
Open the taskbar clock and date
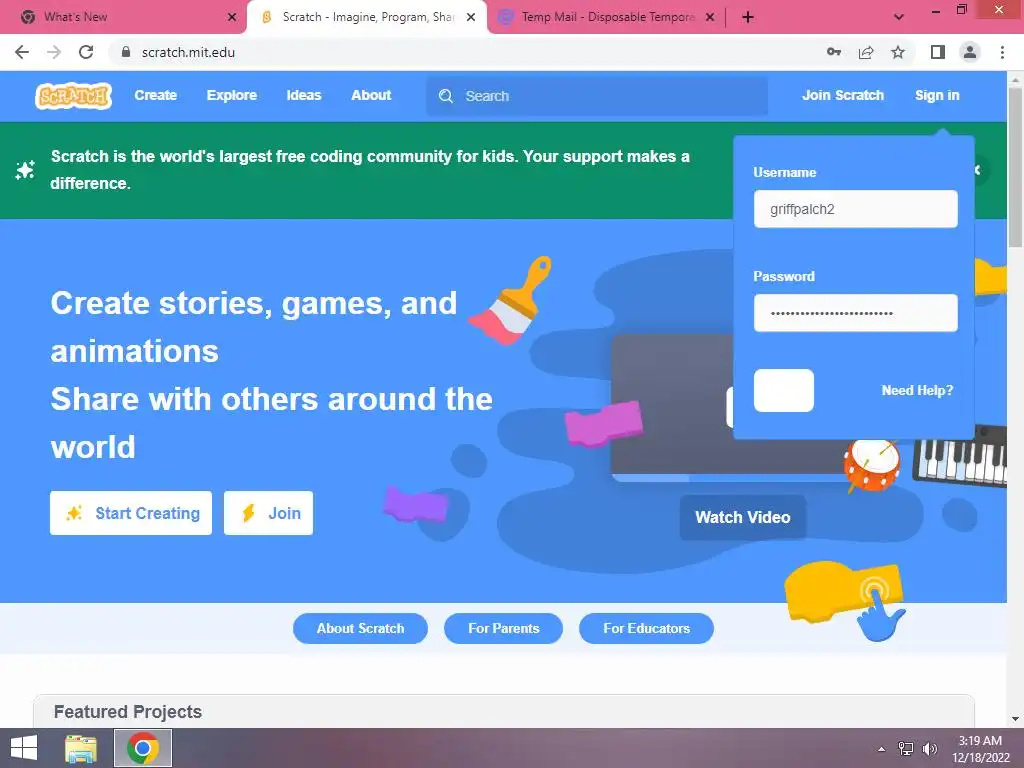pyautogui.click(x=980, y=749)
